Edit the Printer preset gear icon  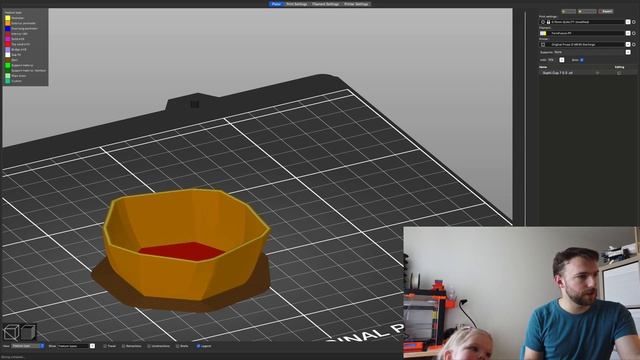point(634,44)
